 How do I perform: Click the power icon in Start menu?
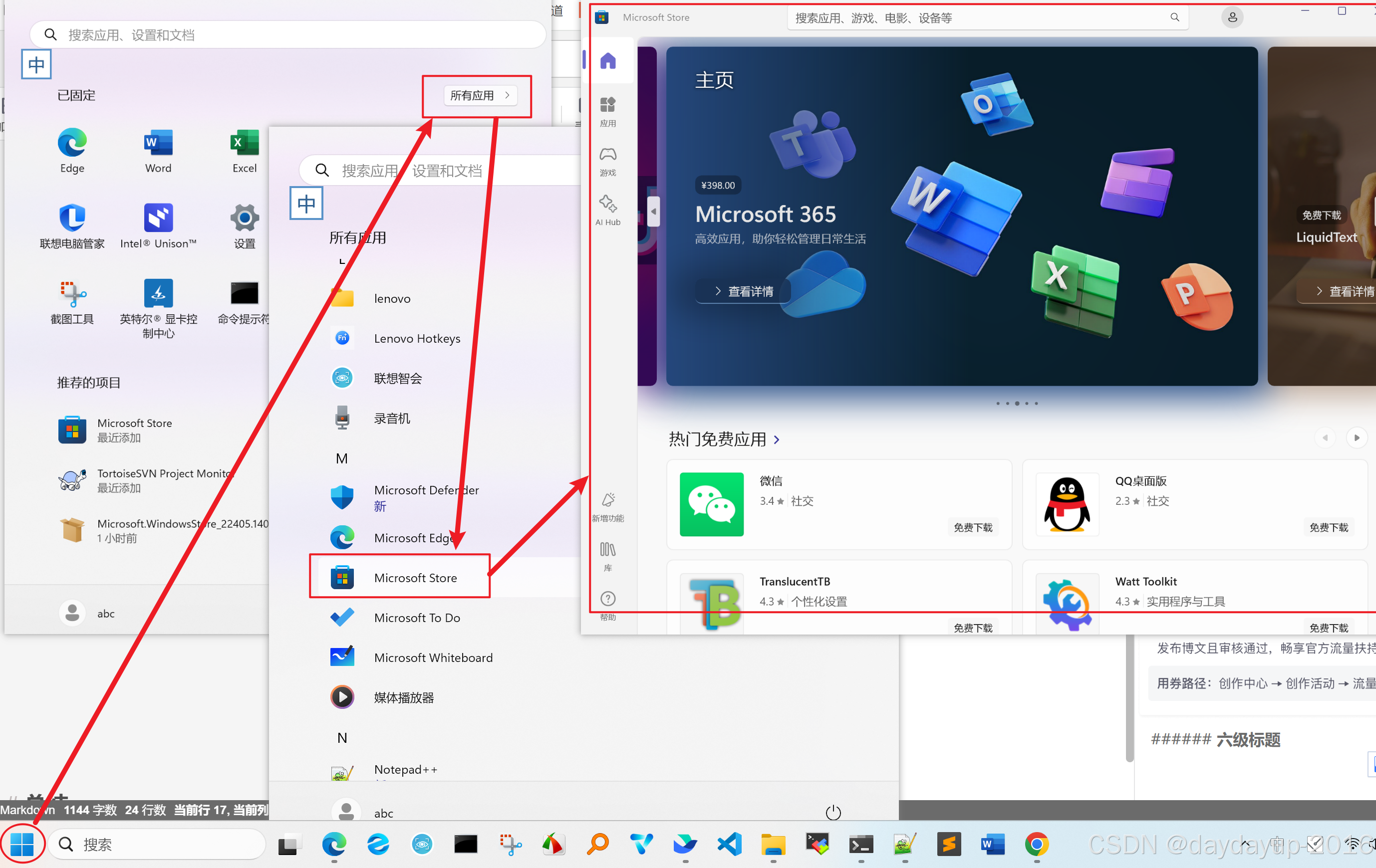pos(832,812)
